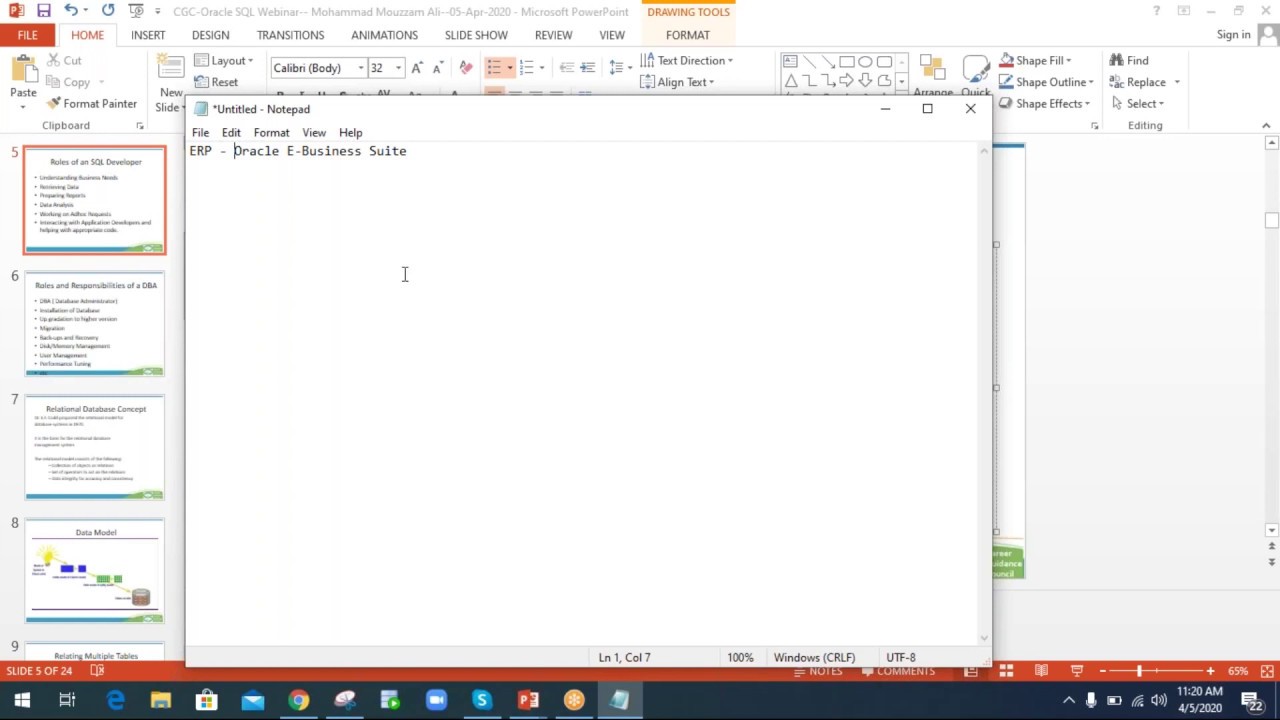
Task: Click the PowerPoint zoom slider handle
Action: (1139, 671)
